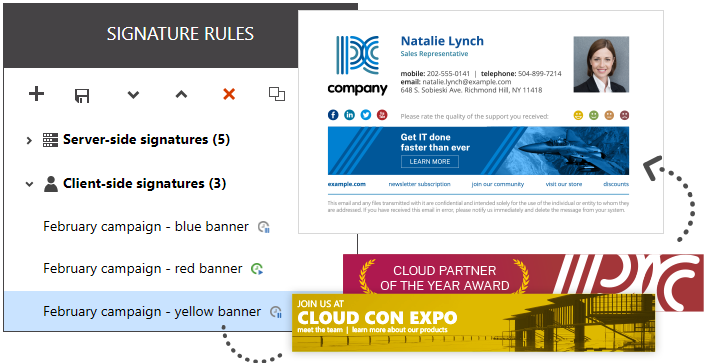Rate support with the yellow smiley face

(578, 115)
